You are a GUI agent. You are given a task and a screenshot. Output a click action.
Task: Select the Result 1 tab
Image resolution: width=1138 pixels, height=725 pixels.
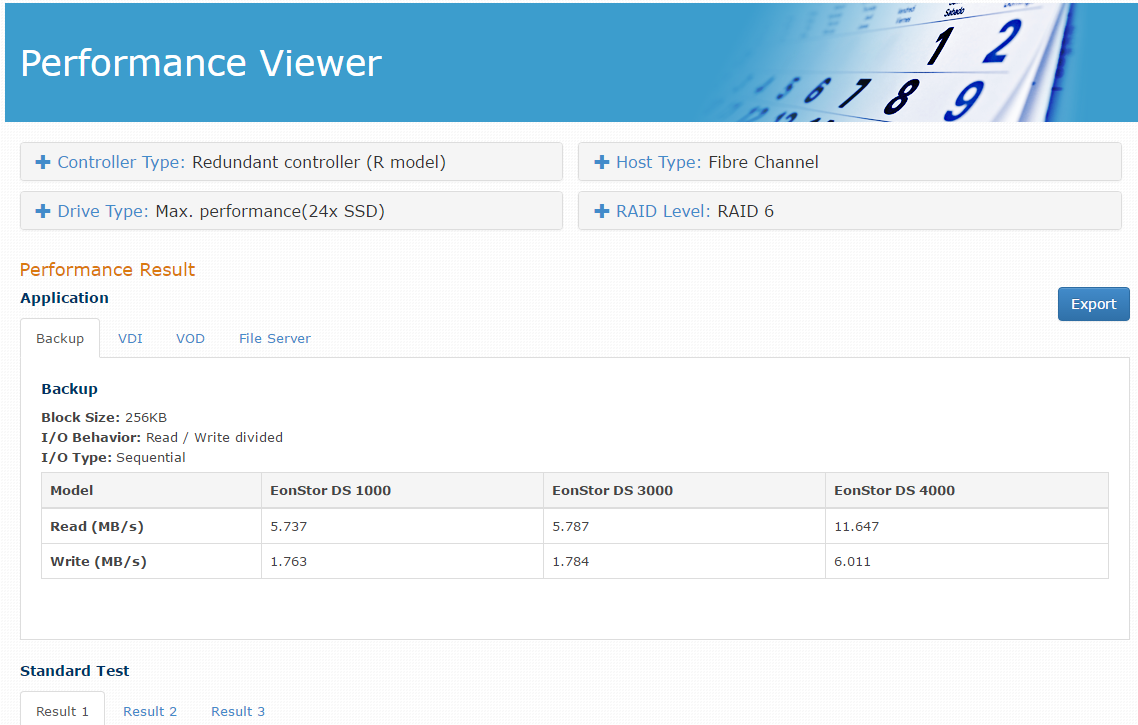[62, 711]
